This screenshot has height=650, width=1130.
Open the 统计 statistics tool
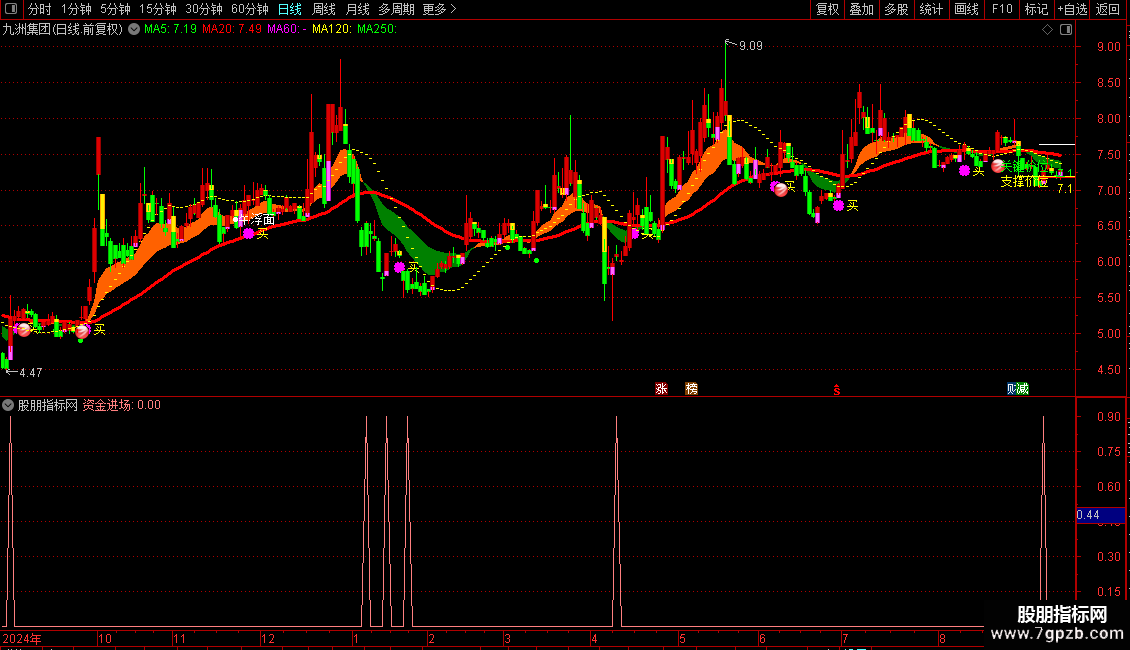point(931,9)
